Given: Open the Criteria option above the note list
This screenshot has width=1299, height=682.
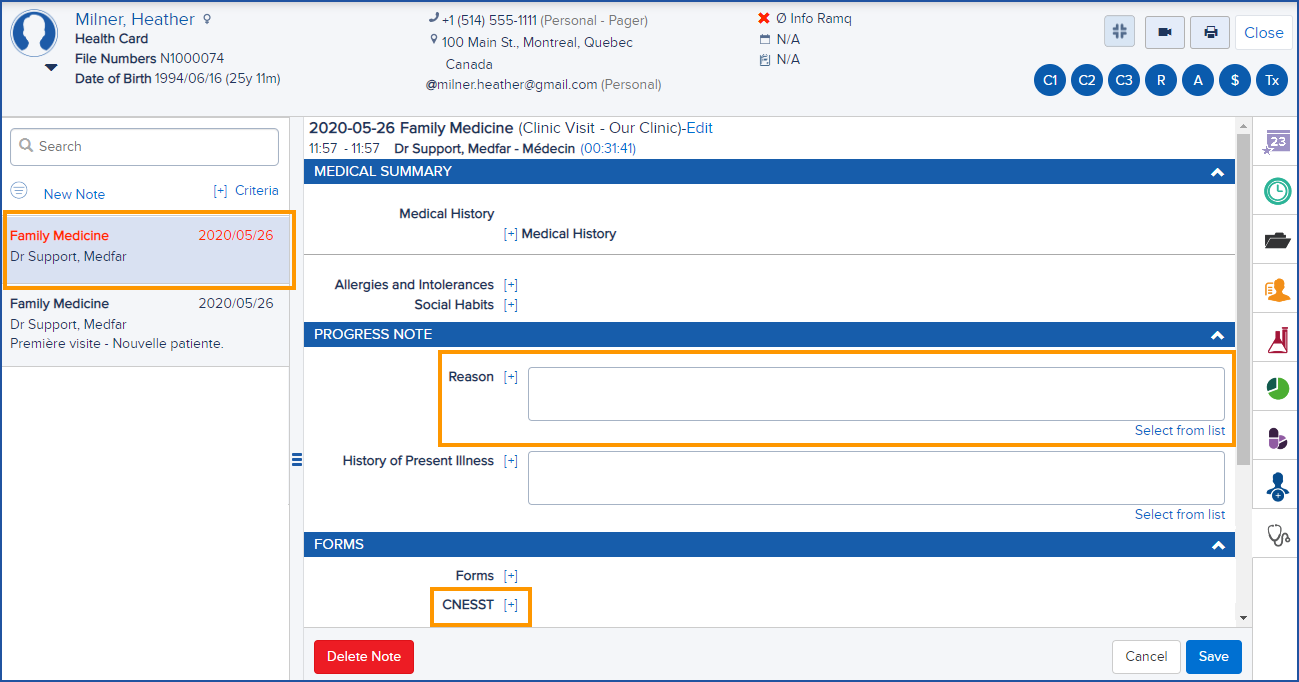Looking at the screenshot, I should (258, 193).
